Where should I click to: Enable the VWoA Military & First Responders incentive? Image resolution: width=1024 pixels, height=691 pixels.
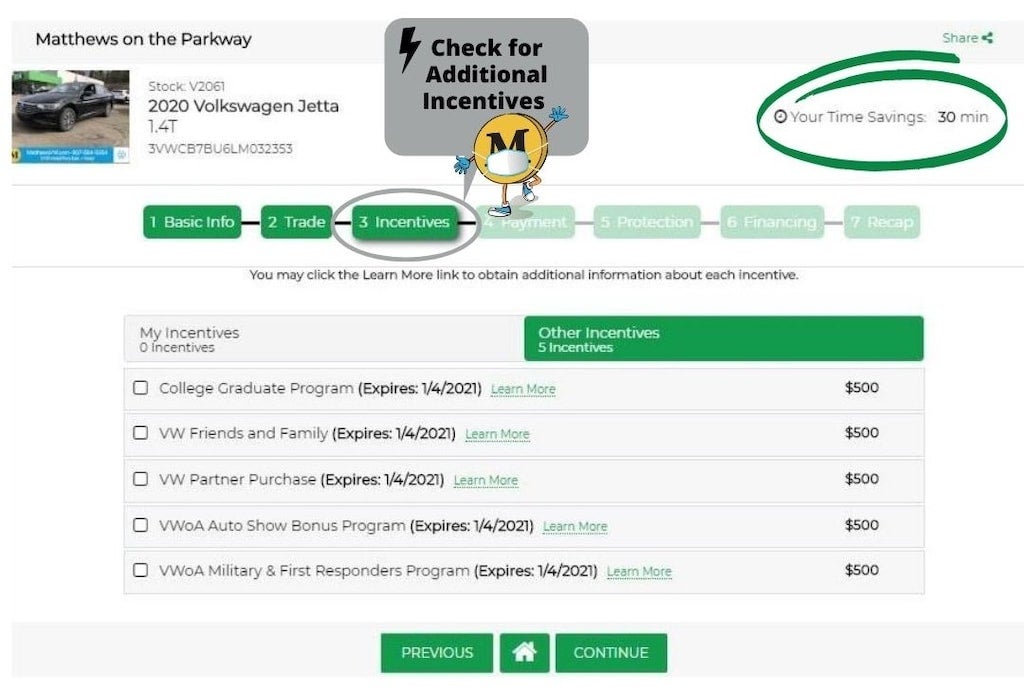coord(140,571)
